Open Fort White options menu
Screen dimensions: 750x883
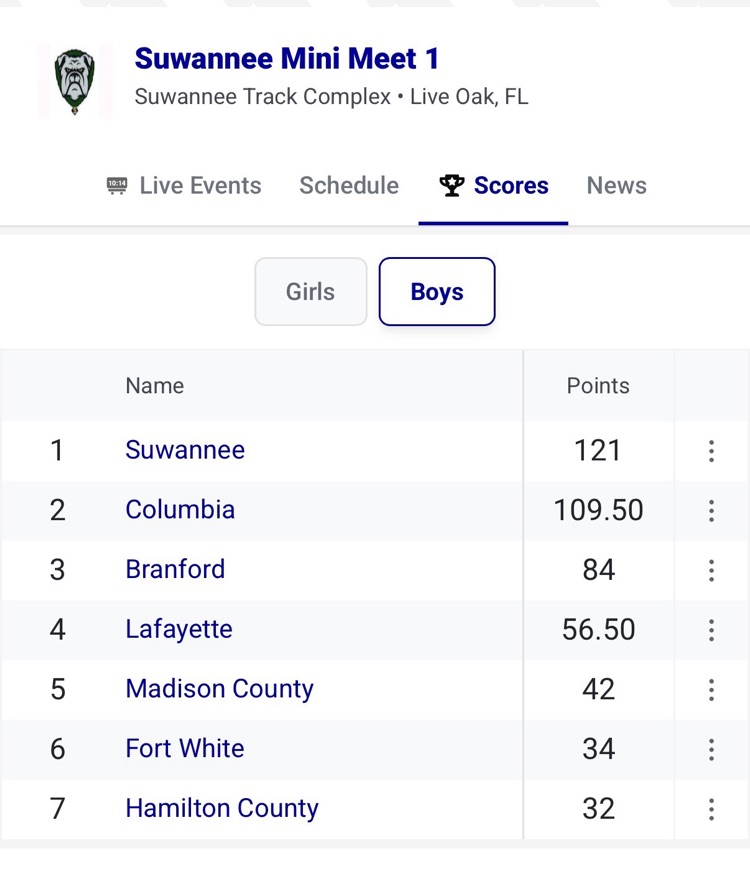click(711, 749)
